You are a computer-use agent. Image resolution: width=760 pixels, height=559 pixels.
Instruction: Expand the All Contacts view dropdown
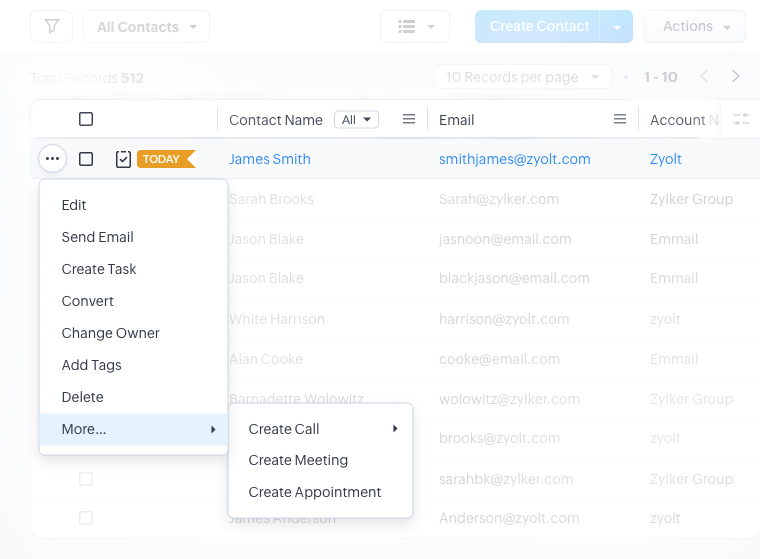pos(146,27)
